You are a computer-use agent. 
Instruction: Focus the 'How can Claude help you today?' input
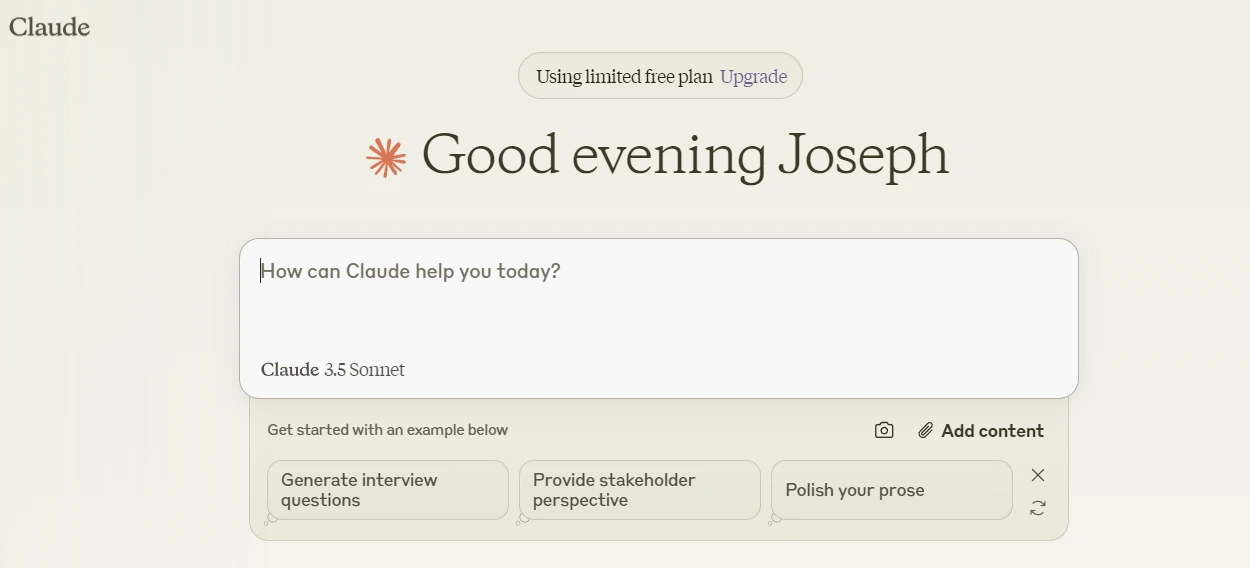(658, 300)
